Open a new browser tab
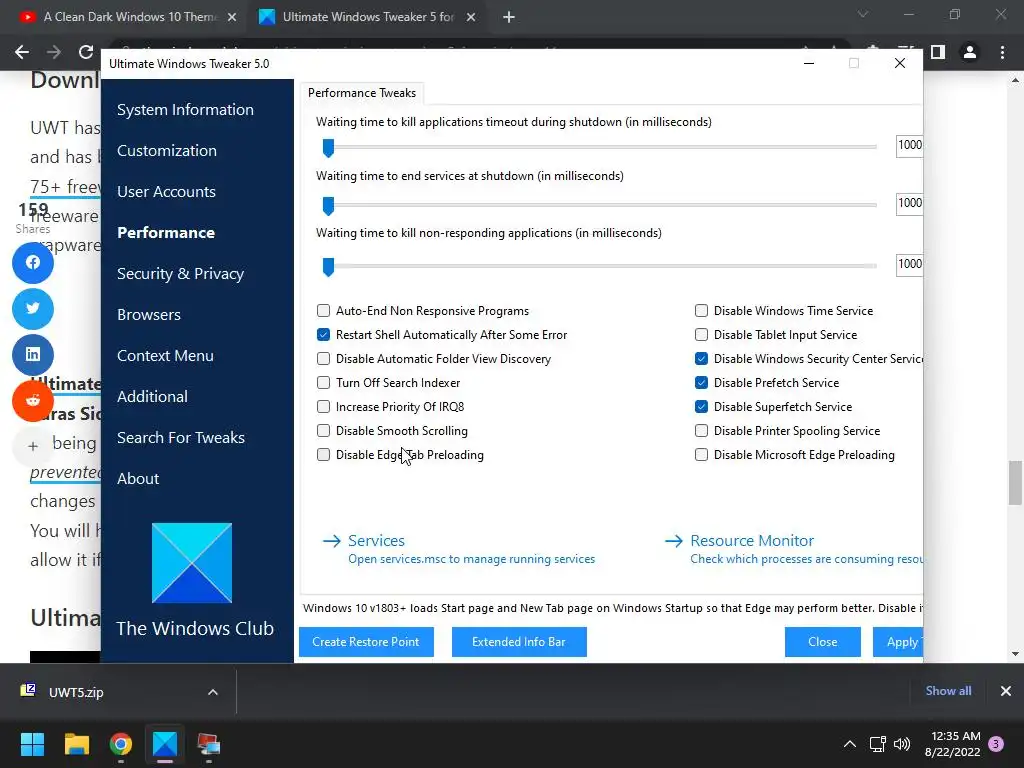The height and width of the screenshot is (768, 1024). (x=509, y=17)
